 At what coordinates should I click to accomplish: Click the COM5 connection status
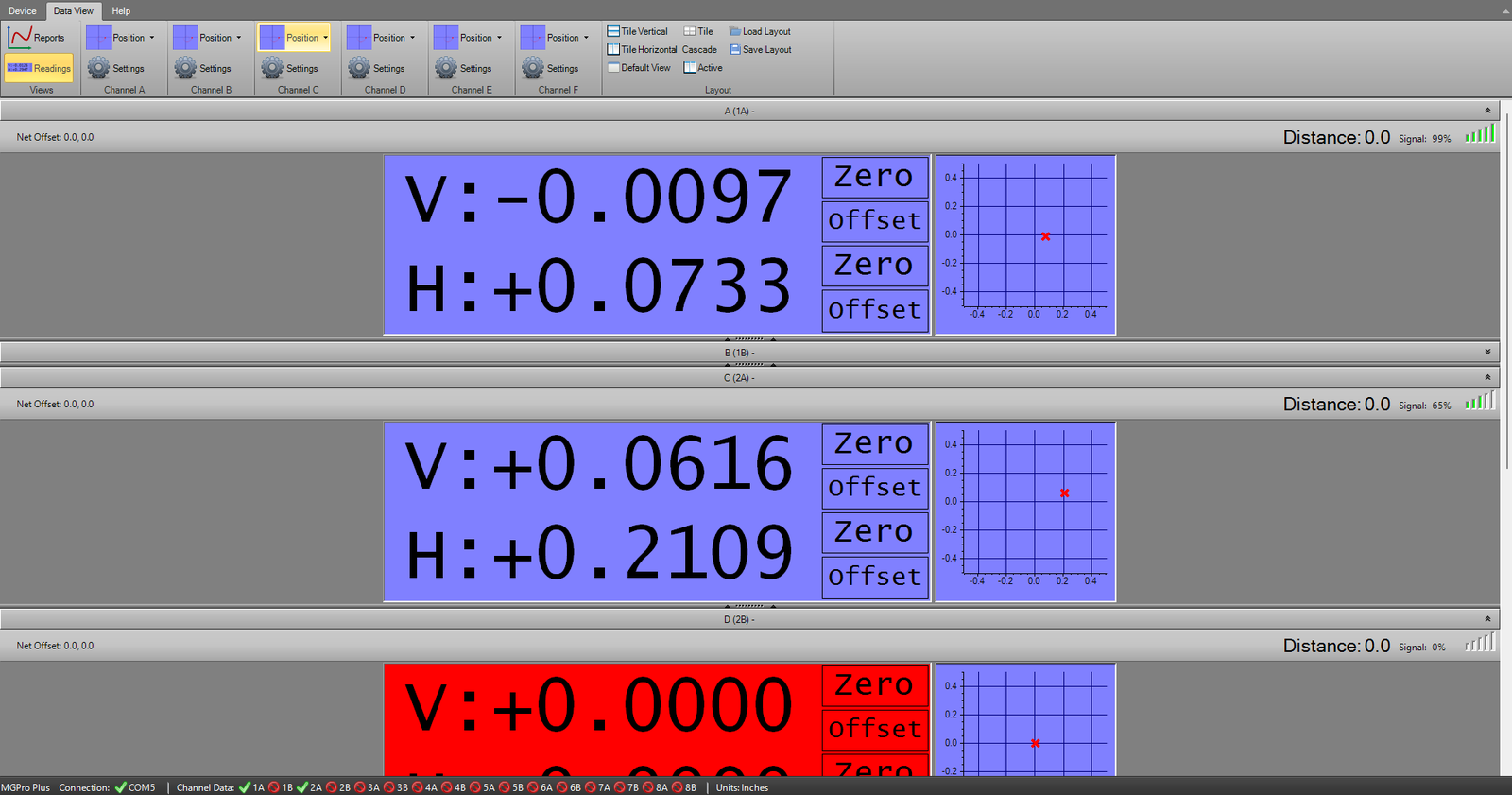(135, 787)
